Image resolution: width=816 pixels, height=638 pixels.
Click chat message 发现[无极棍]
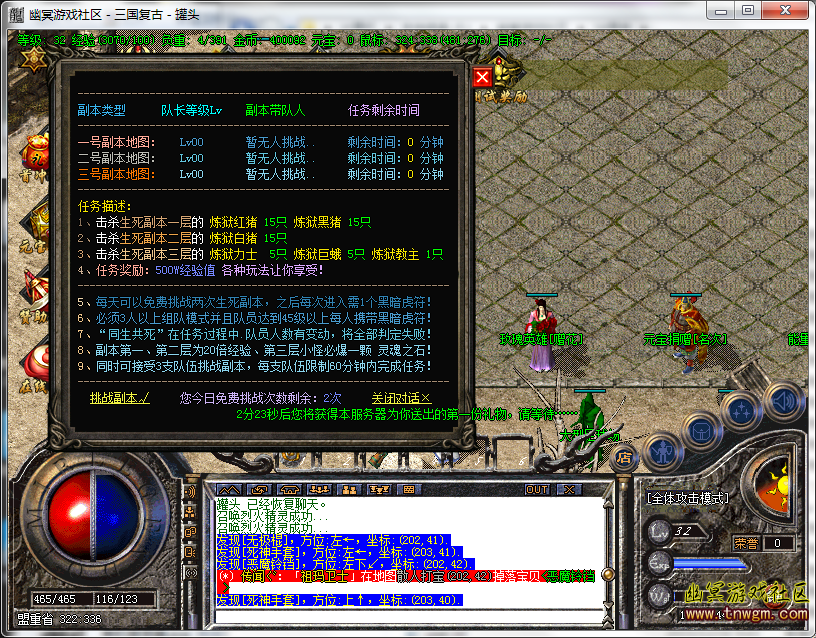pos(333,540)
